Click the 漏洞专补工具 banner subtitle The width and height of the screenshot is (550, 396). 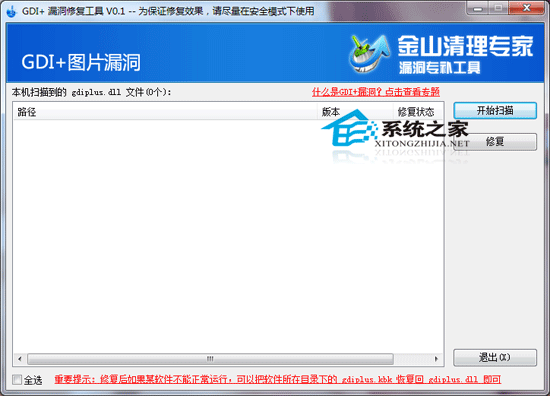(x=440, y=67)
